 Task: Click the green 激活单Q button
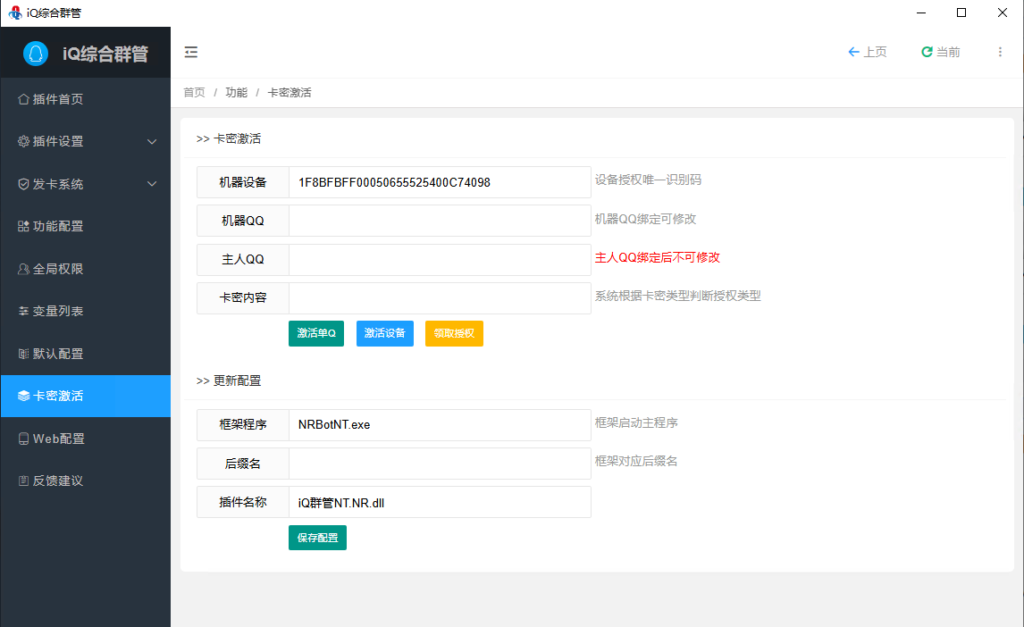point(316,333)
